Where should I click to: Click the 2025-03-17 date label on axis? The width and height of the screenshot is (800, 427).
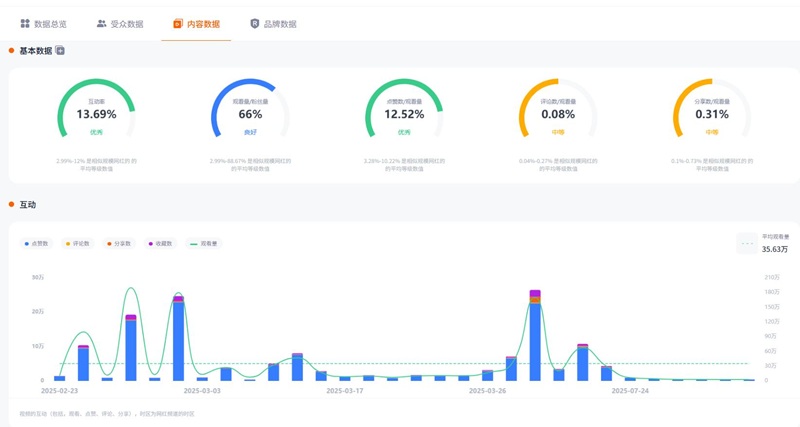pyautogui.click(x=344, y=391)
